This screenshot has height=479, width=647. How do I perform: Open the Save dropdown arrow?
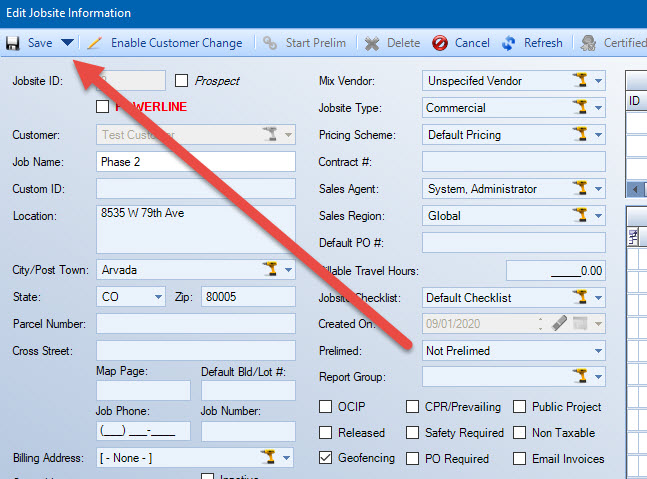(67, 42)
